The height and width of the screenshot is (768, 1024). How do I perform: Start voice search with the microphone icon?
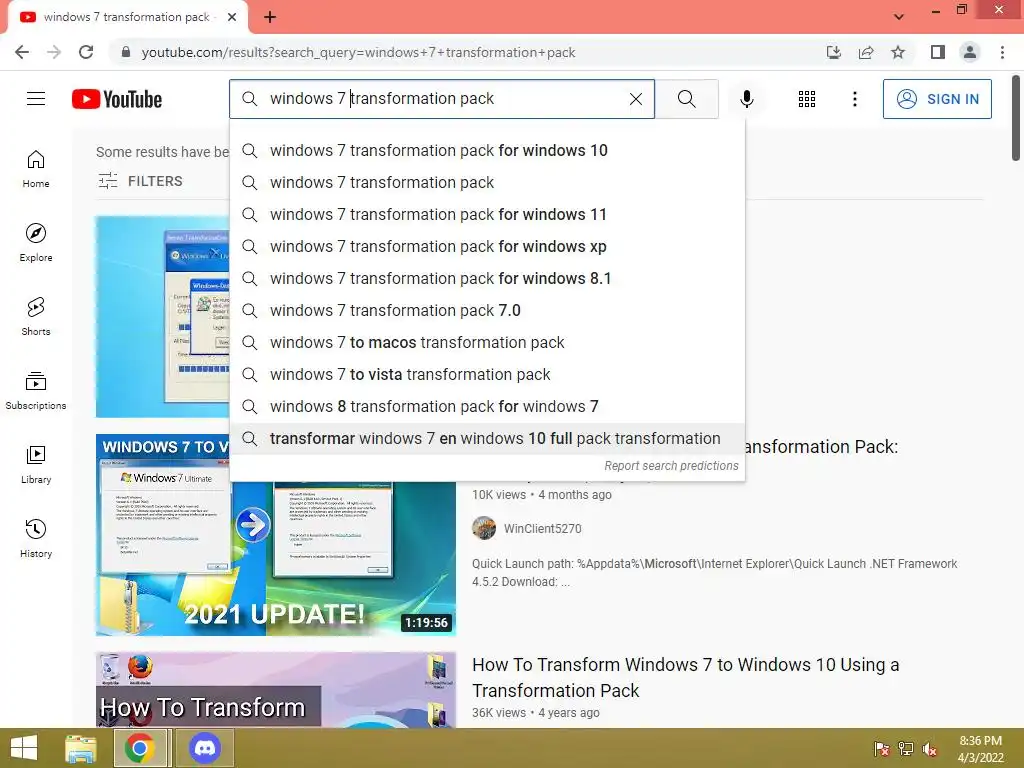click(746, 99)
